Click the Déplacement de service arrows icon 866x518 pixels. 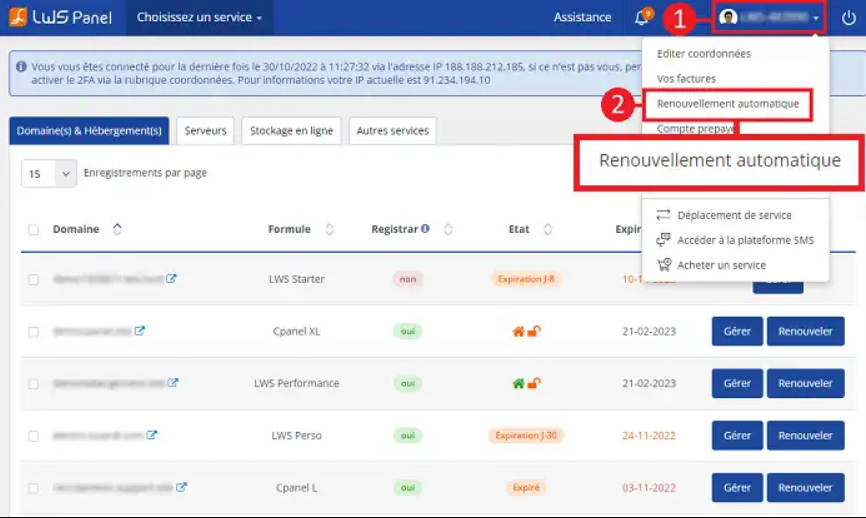pyautogui.click(x=663, y=215)
